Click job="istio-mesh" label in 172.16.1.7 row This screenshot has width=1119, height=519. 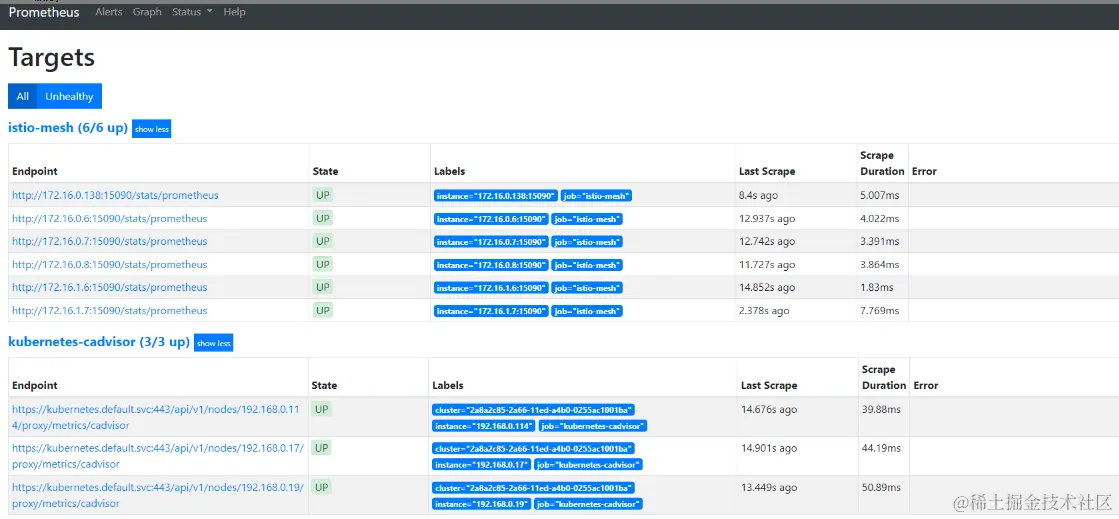point(587,311)
